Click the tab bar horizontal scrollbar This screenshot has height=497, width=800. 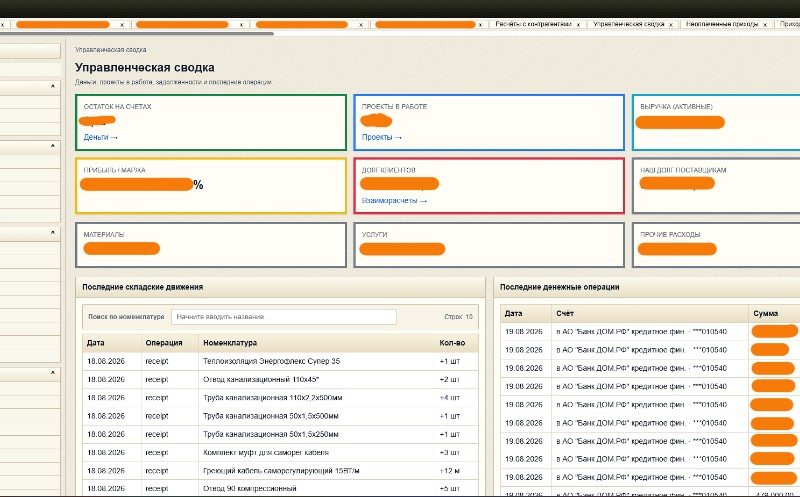click(x=137, y=34)
